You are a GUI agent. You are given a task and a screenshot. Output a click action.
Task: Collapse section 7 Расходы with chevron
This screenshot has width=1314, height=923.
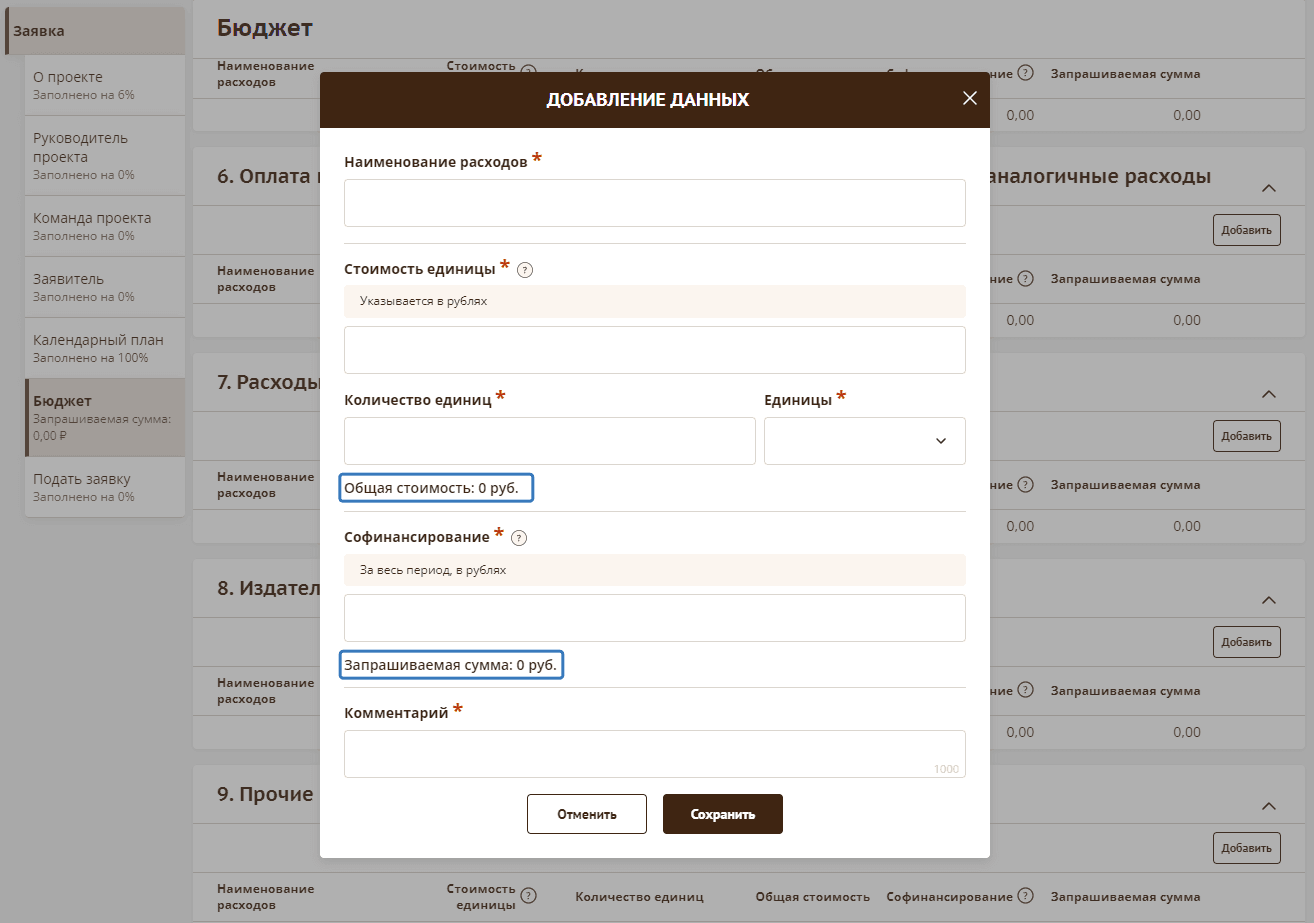click(x=1268, y=394)
